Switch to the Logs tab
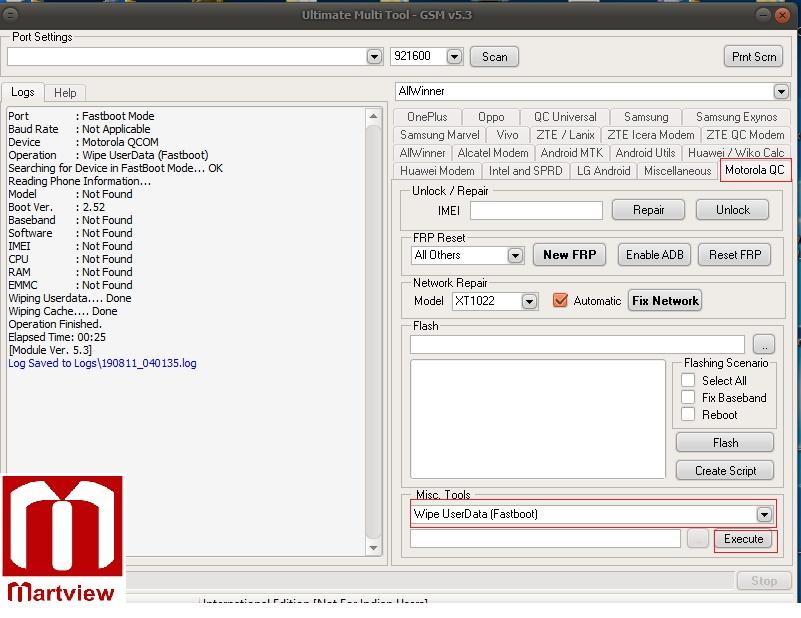Viewport: 801px width, 618px height. click(x=22, y=92)
